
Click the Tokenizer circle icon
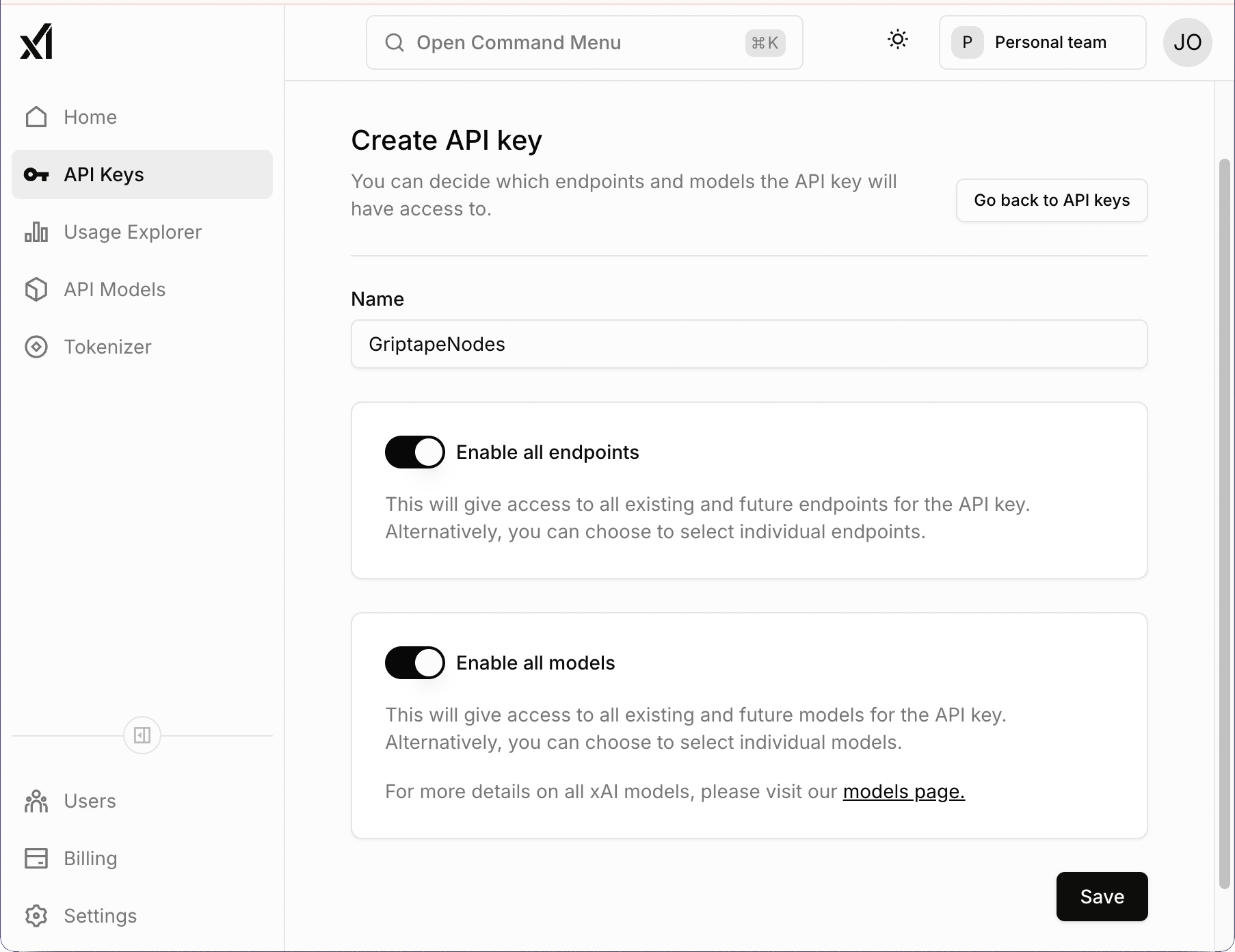36,347
